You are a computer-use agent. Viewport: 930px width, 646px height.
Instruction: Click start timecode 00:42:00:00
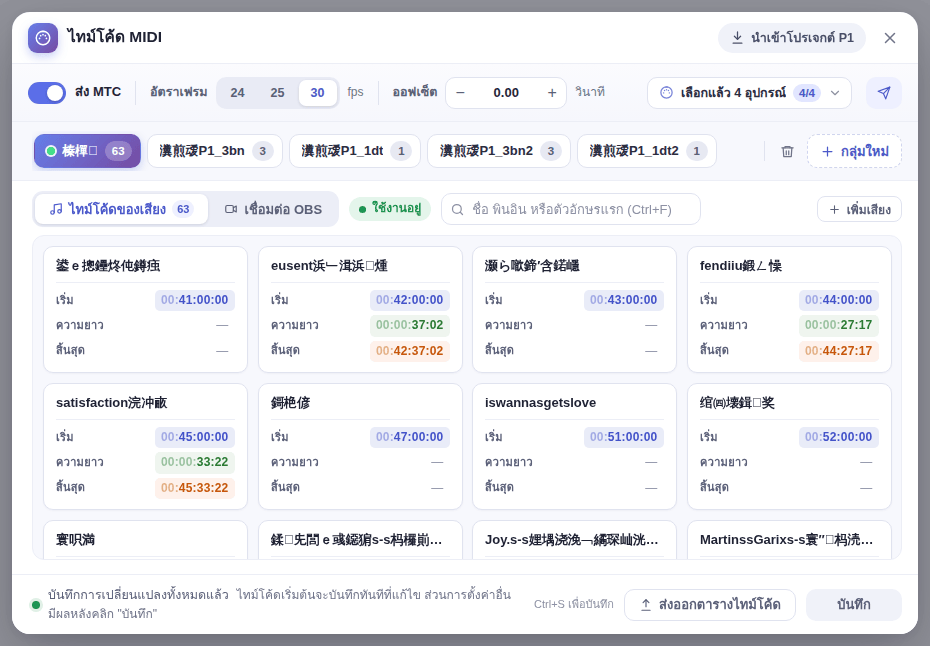409,300
